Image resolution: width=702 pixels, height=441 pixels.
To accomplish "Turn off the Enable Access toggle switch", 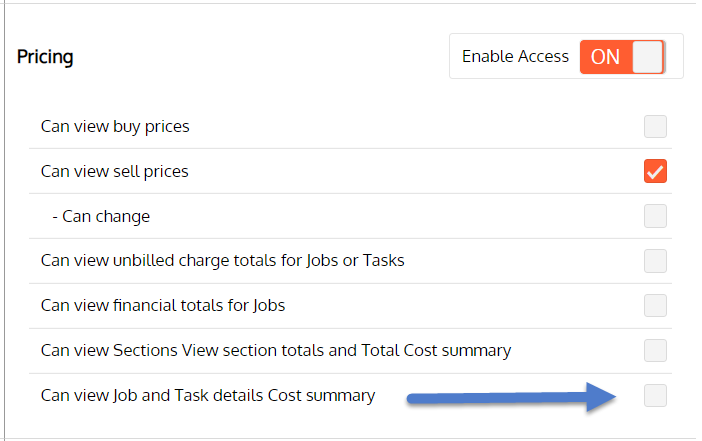I will (x=622, y=57).
